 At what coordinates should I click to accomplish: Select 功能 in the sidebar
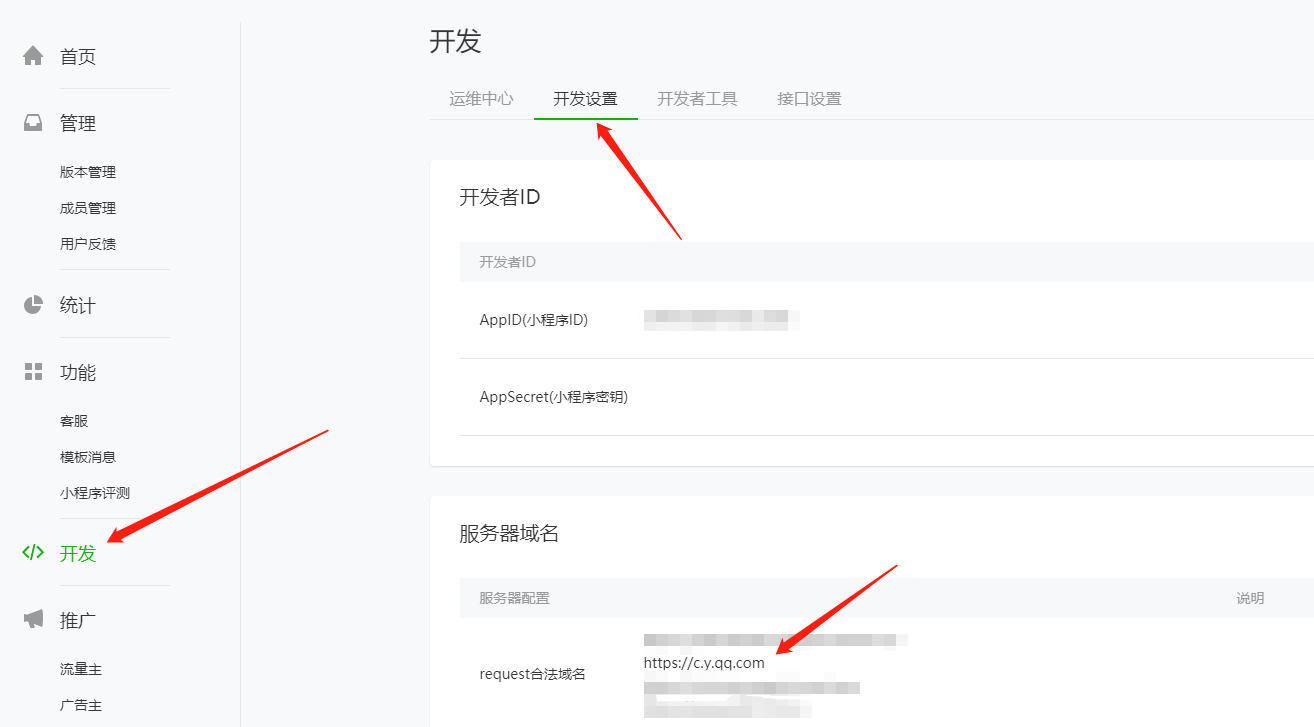pos(78,373)
